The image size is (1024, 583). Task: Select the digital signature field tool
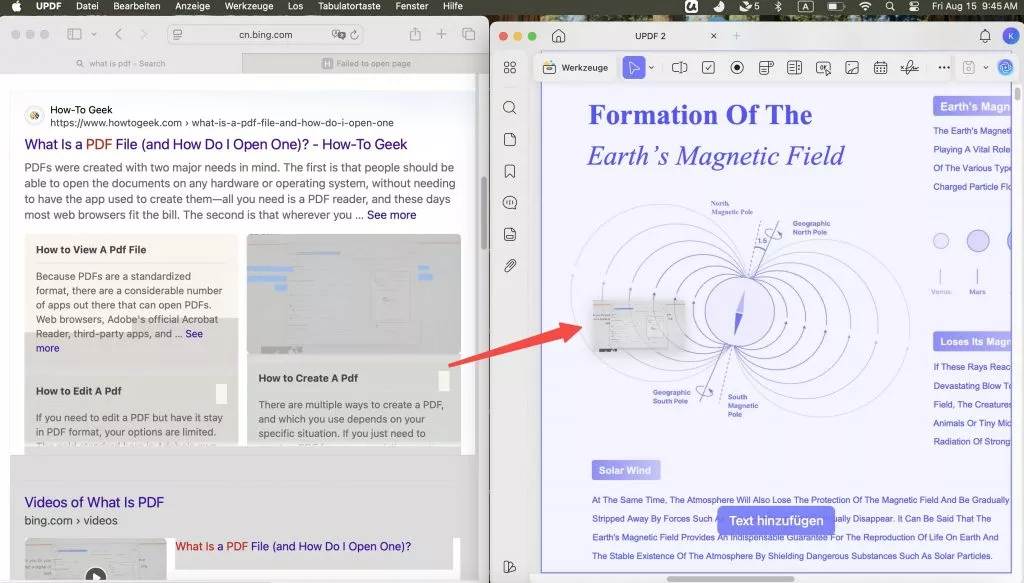(x=909, y=68)
